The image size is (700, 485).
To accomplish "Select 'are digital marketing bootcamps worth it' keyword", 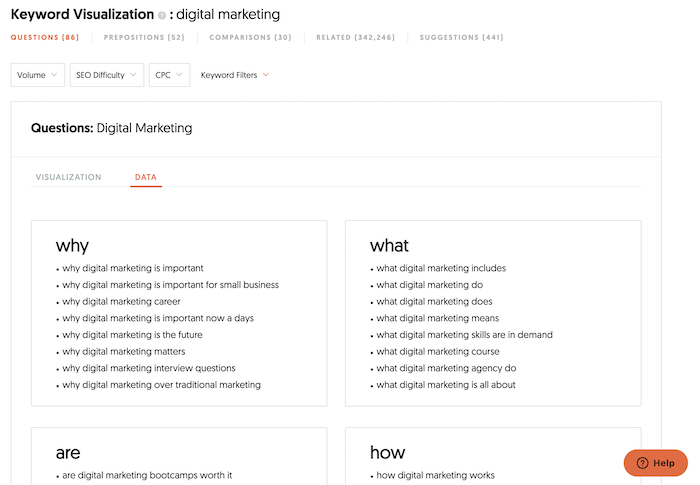I will click(147, 475).
